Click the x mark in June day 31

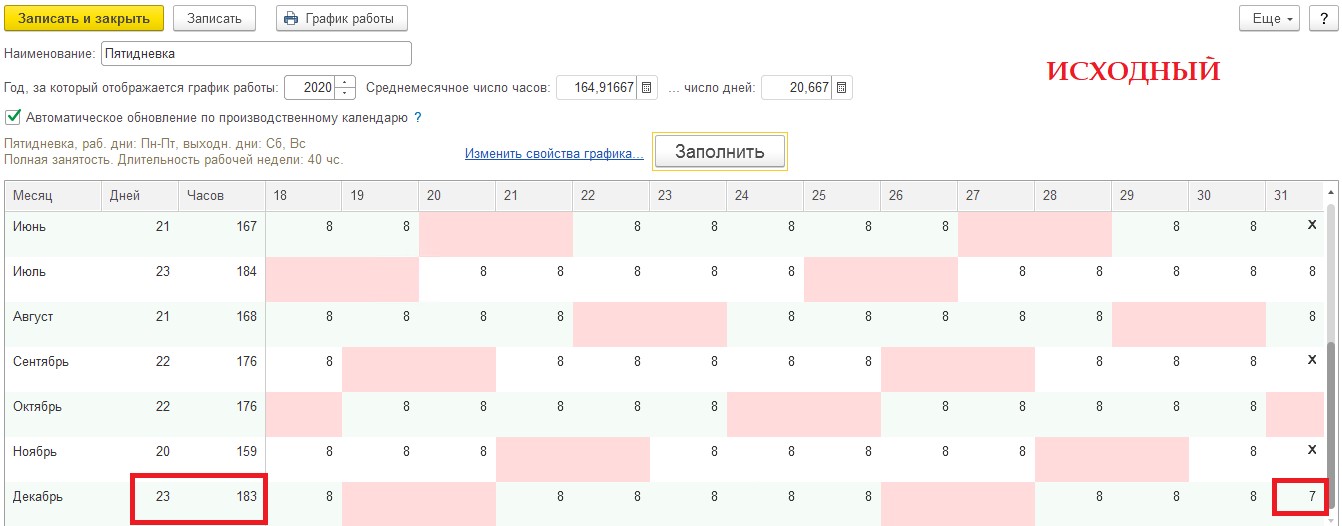click(x=1312, y=225)
